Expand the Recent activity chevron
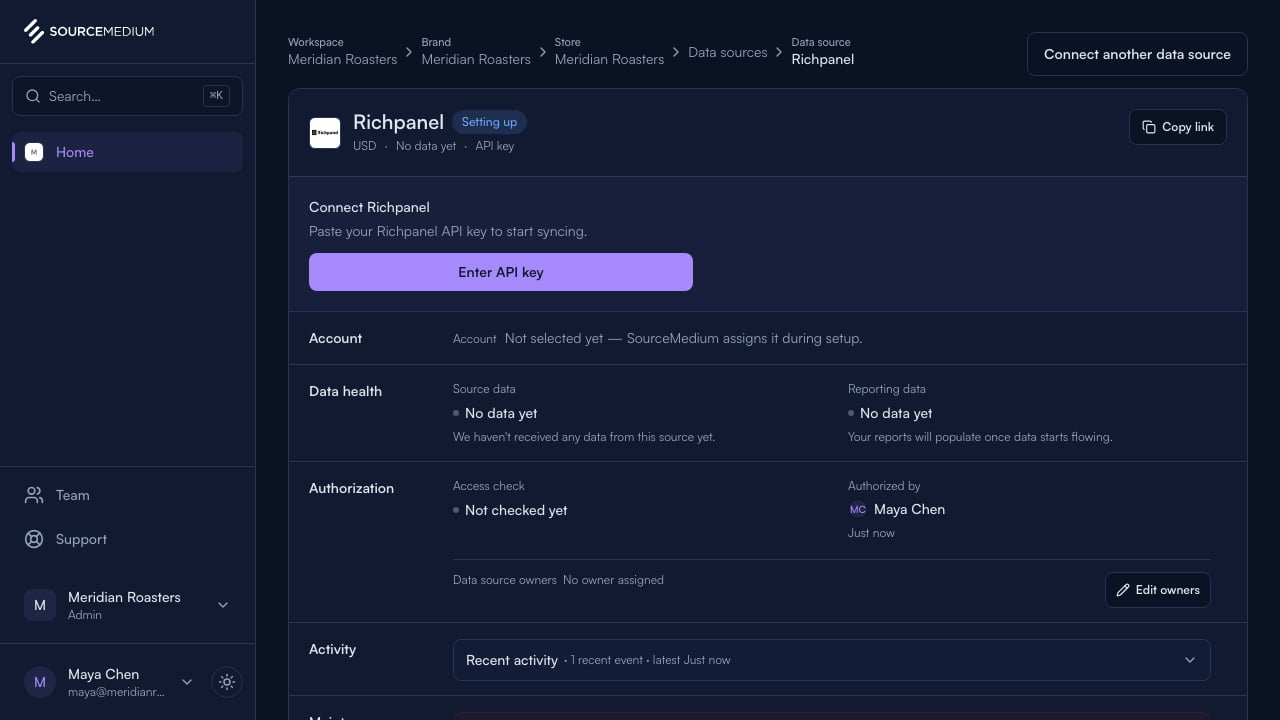 tap(1190, 660)
